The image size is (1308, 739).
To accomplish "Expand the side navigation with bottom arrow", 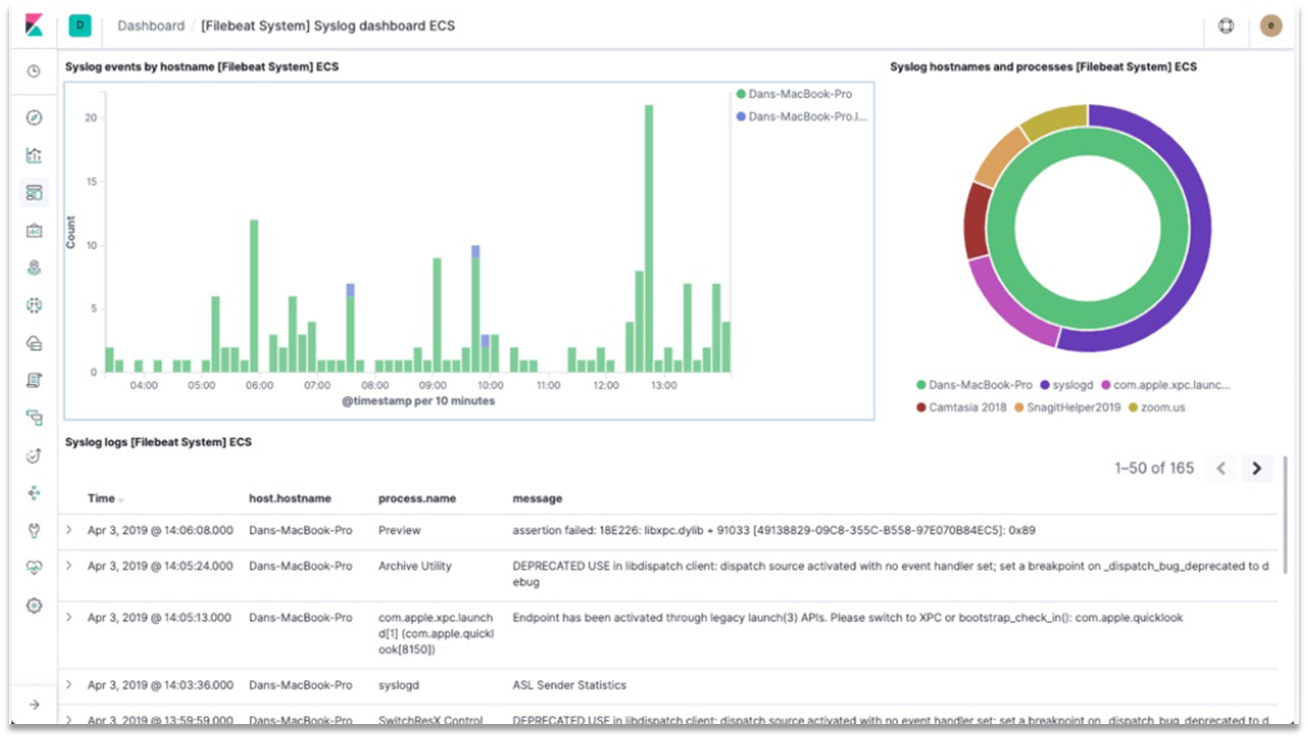I will point(34,704).
